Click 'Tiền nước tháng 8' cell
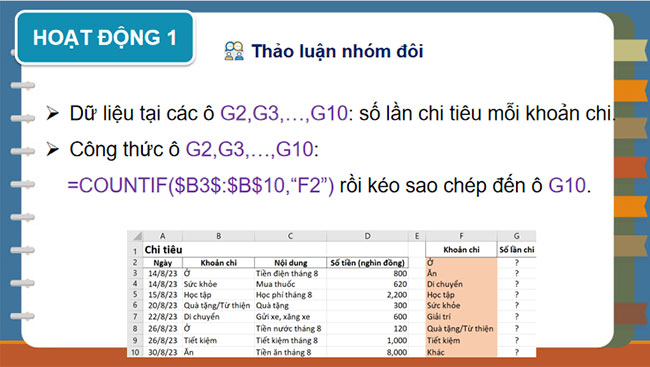650x367 pixels. pyautogui.click(x=290, y=328)
